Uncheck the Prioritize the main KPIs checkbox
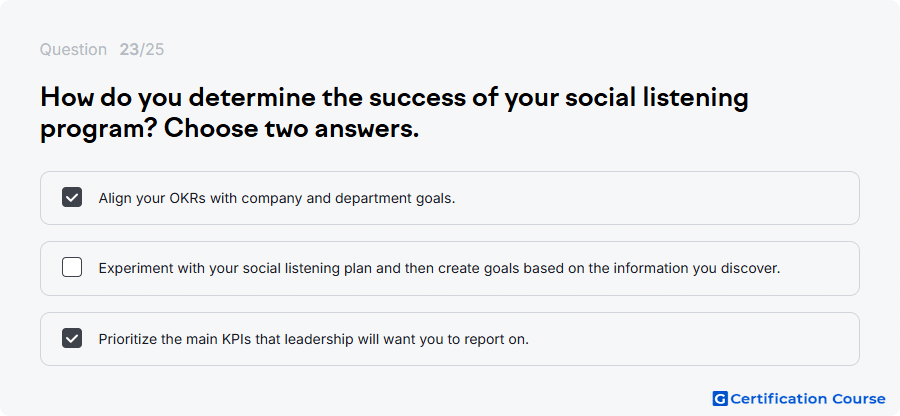Screen dimensions: 900x416 tap(72, 338)
